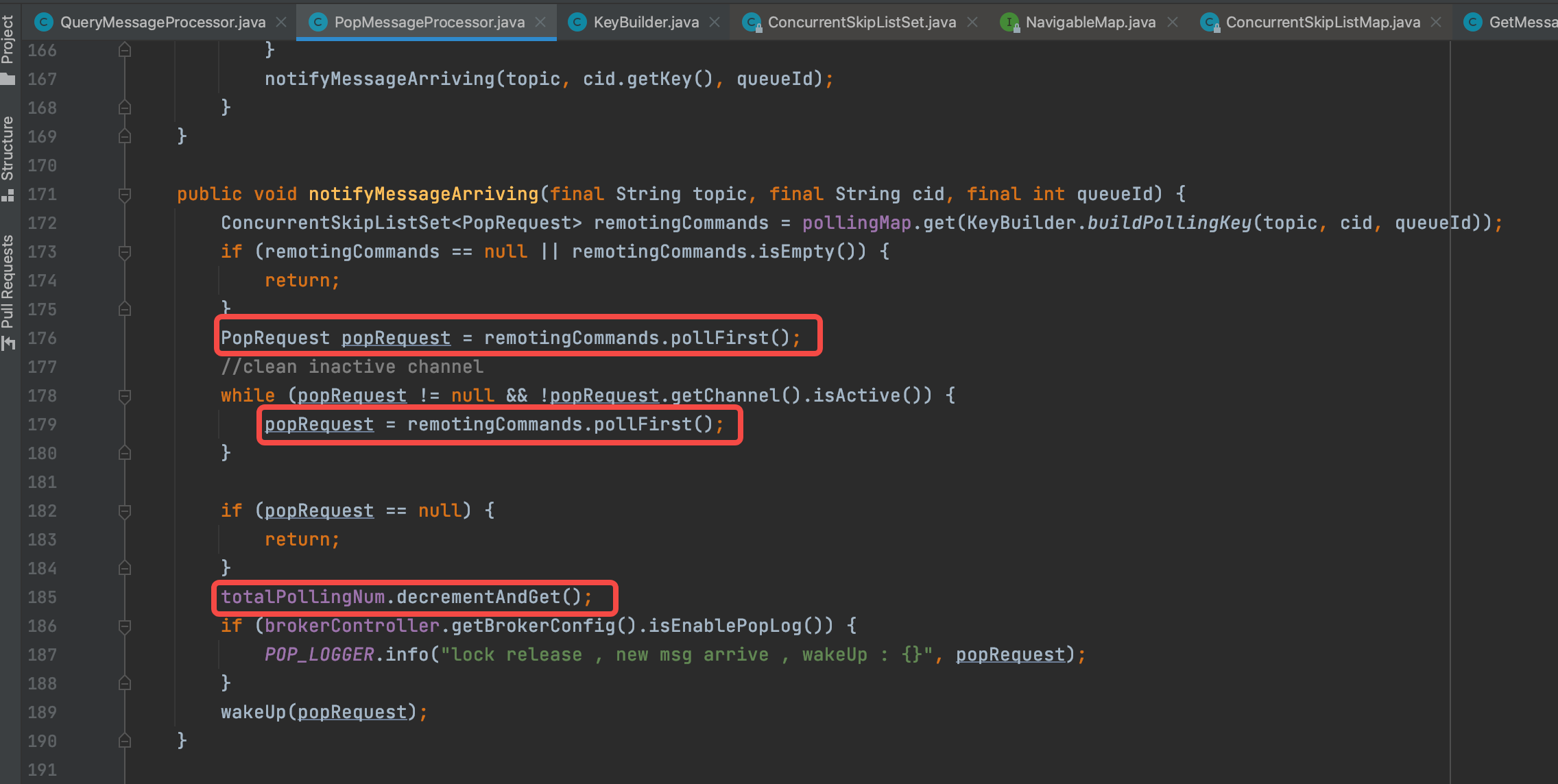Click getChannel call on line 178
Image resolution: width=1558 pixels, height=784 pixels.
point(726,396)
